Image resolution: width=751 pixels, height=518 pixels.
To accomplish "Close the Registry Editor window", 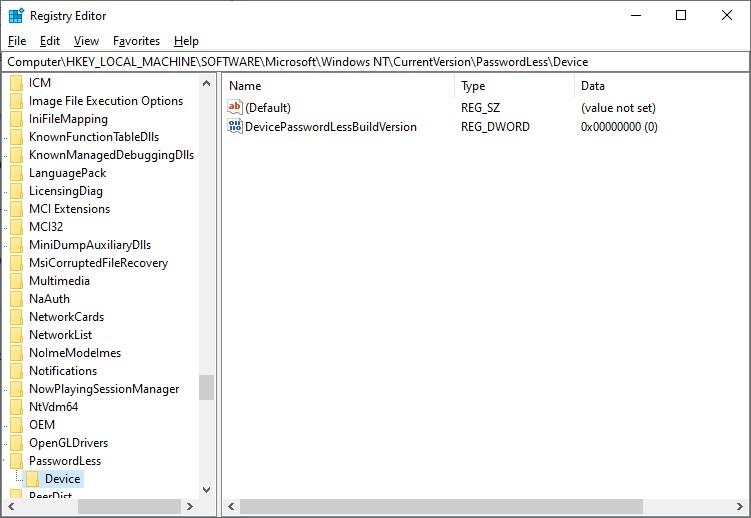I will [x=727, y=15].
